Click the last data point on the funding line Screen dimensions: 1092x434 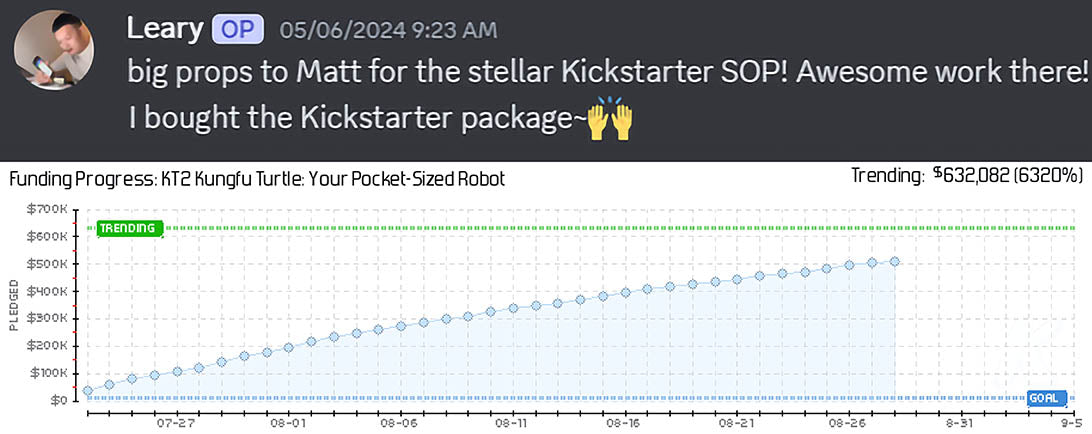895,262
